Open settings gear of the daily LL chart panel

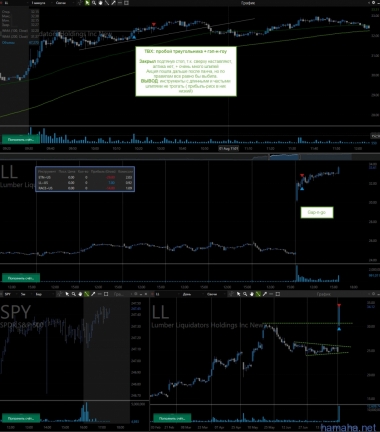(373, 294)
